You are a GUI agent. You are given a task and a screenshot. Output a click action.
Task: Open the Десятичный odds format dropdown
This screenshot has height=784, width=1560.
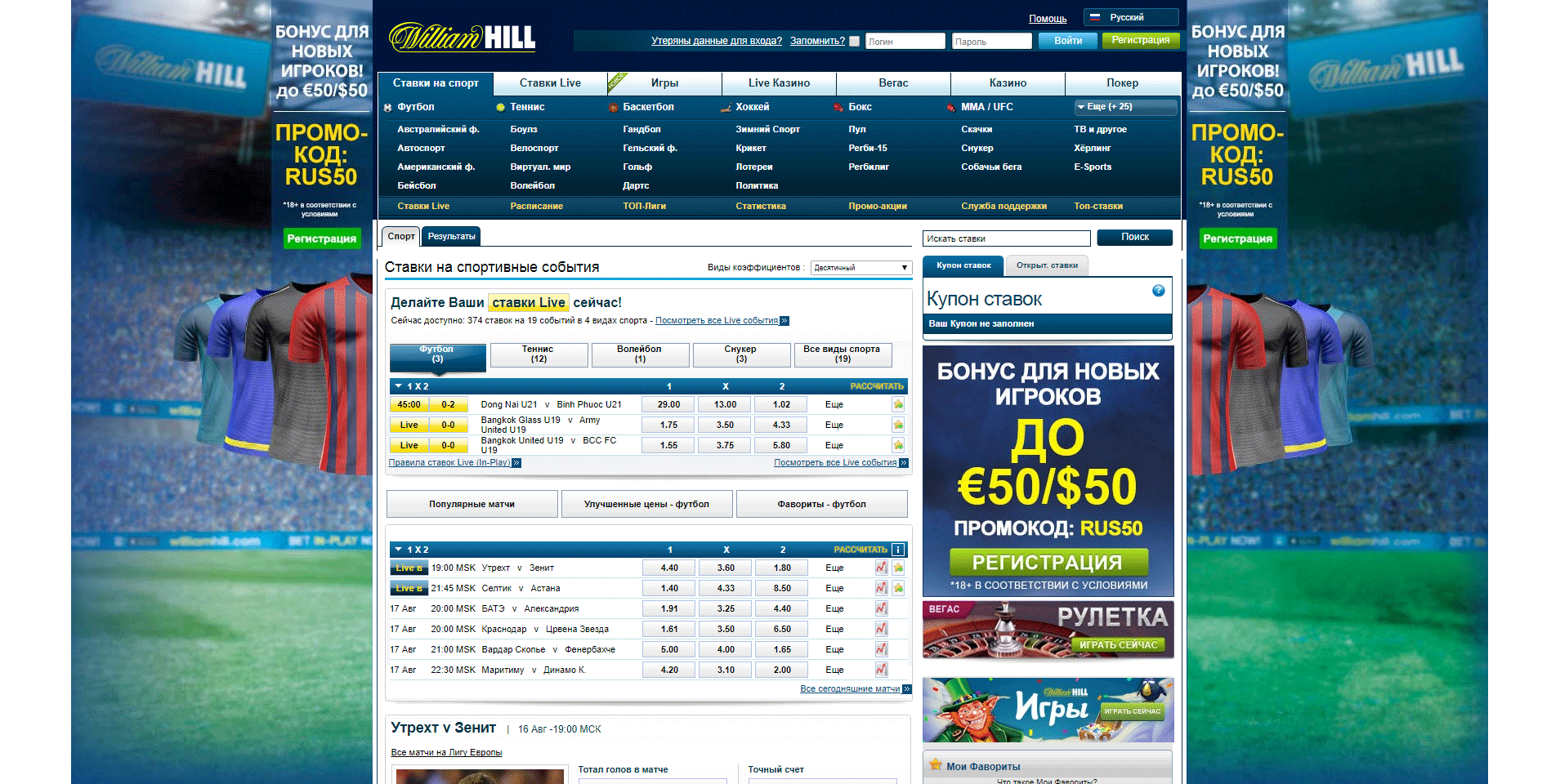(x=861, y=268)
